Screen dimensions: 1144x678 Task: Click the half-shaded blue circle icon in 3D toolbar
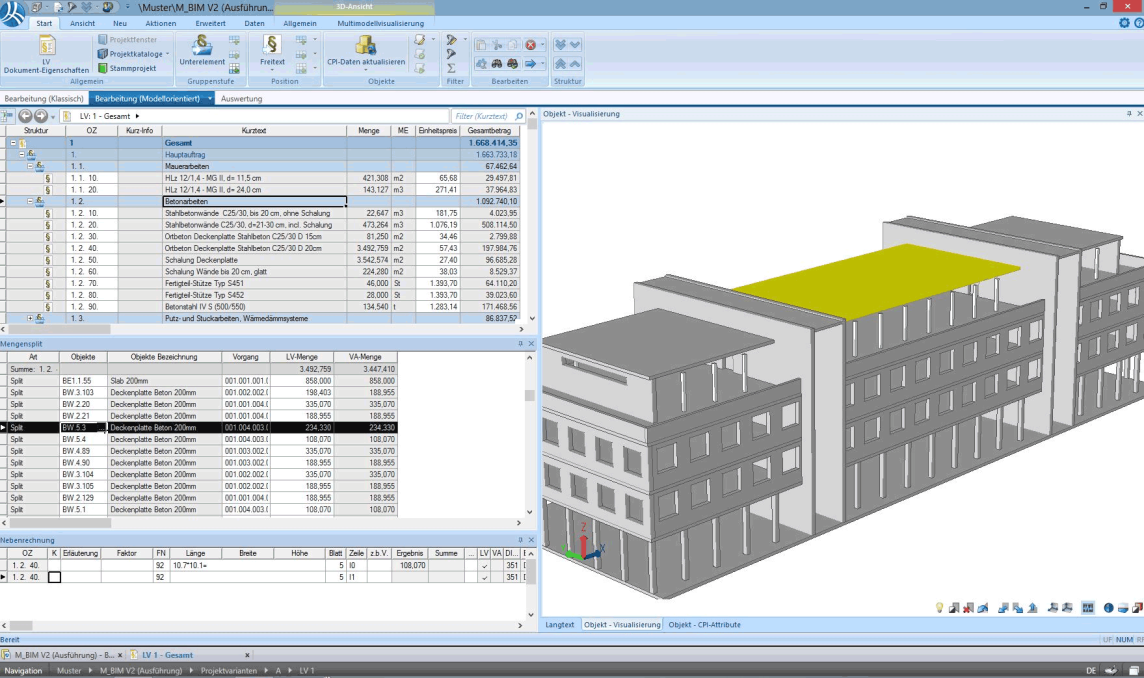point(1108,607)
